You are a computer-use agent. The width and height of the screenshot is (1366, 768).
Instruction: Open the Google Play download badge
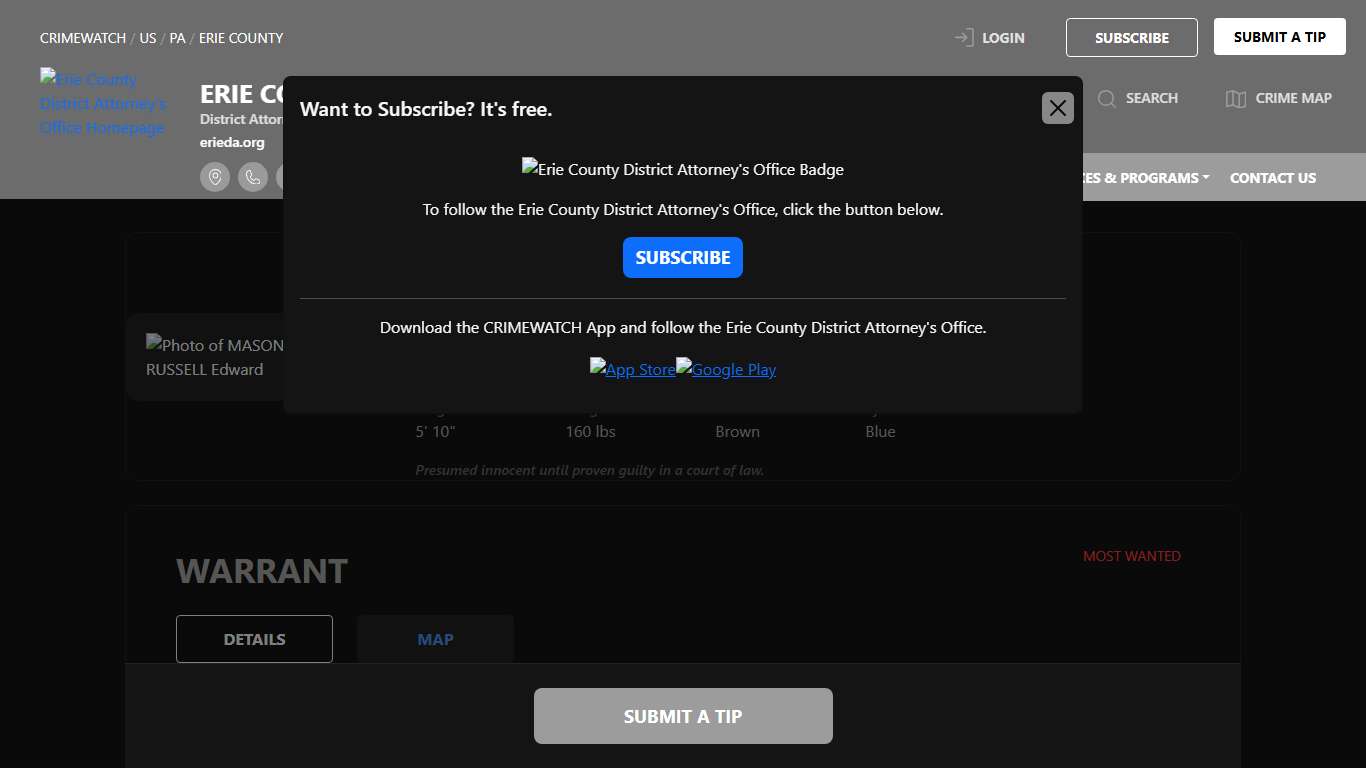pos(726,369)
